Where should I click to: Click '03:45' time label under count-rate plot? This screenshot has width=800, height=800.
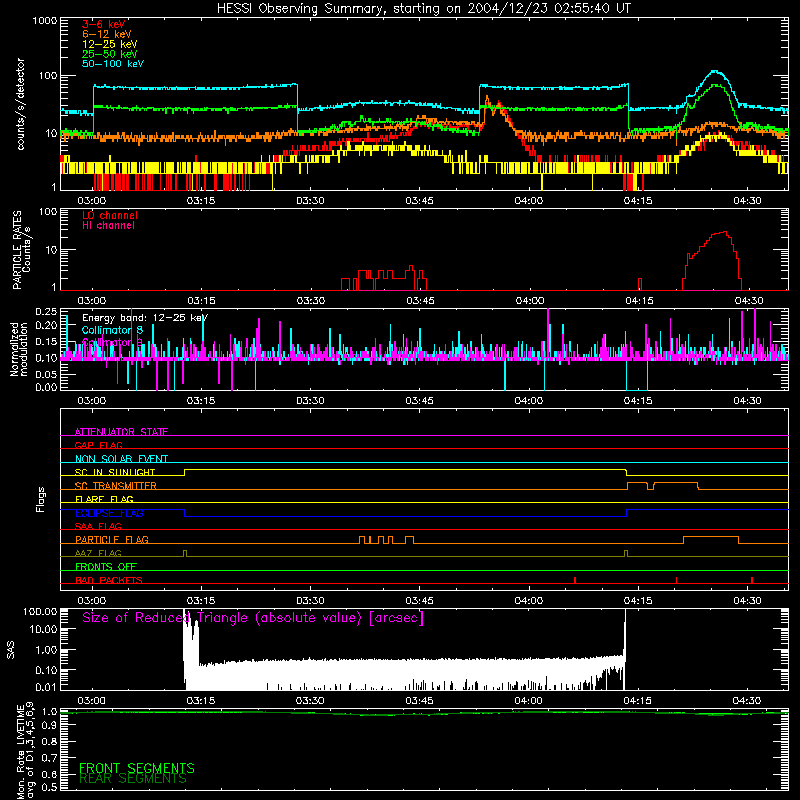point(419,201)
